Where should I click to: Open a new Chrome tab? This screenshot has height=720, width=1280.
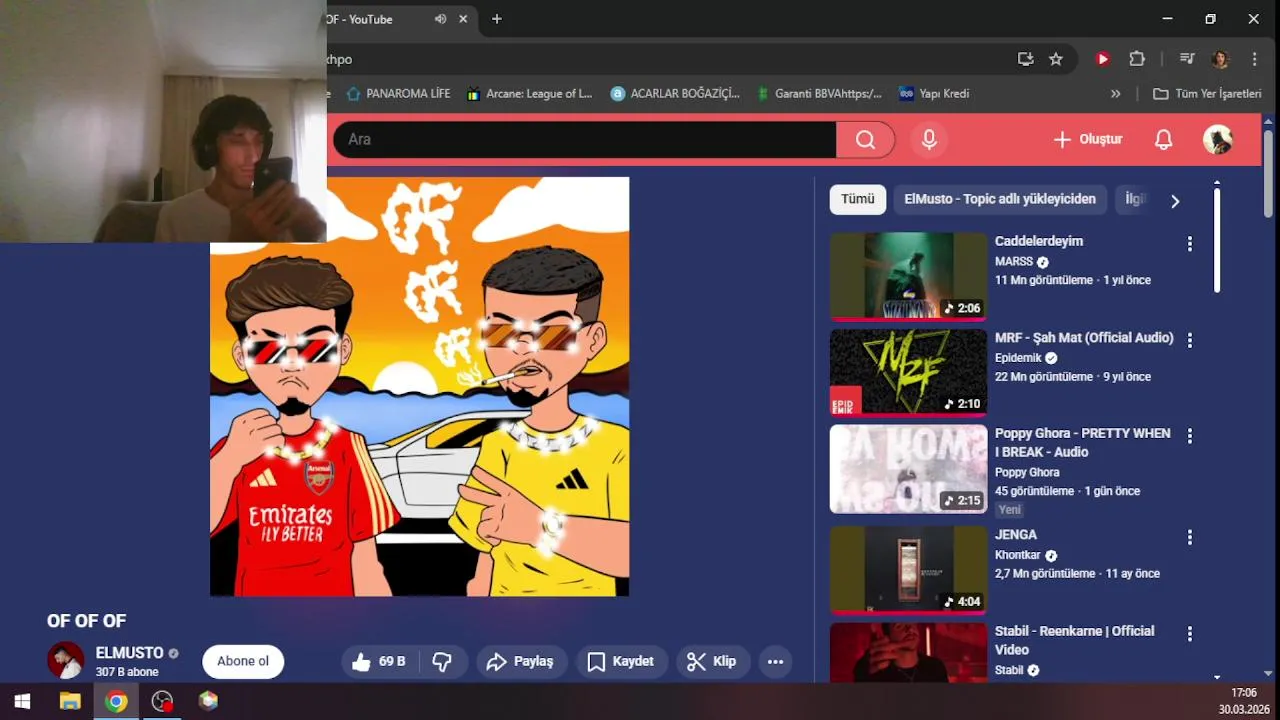[x=497, y=19]
